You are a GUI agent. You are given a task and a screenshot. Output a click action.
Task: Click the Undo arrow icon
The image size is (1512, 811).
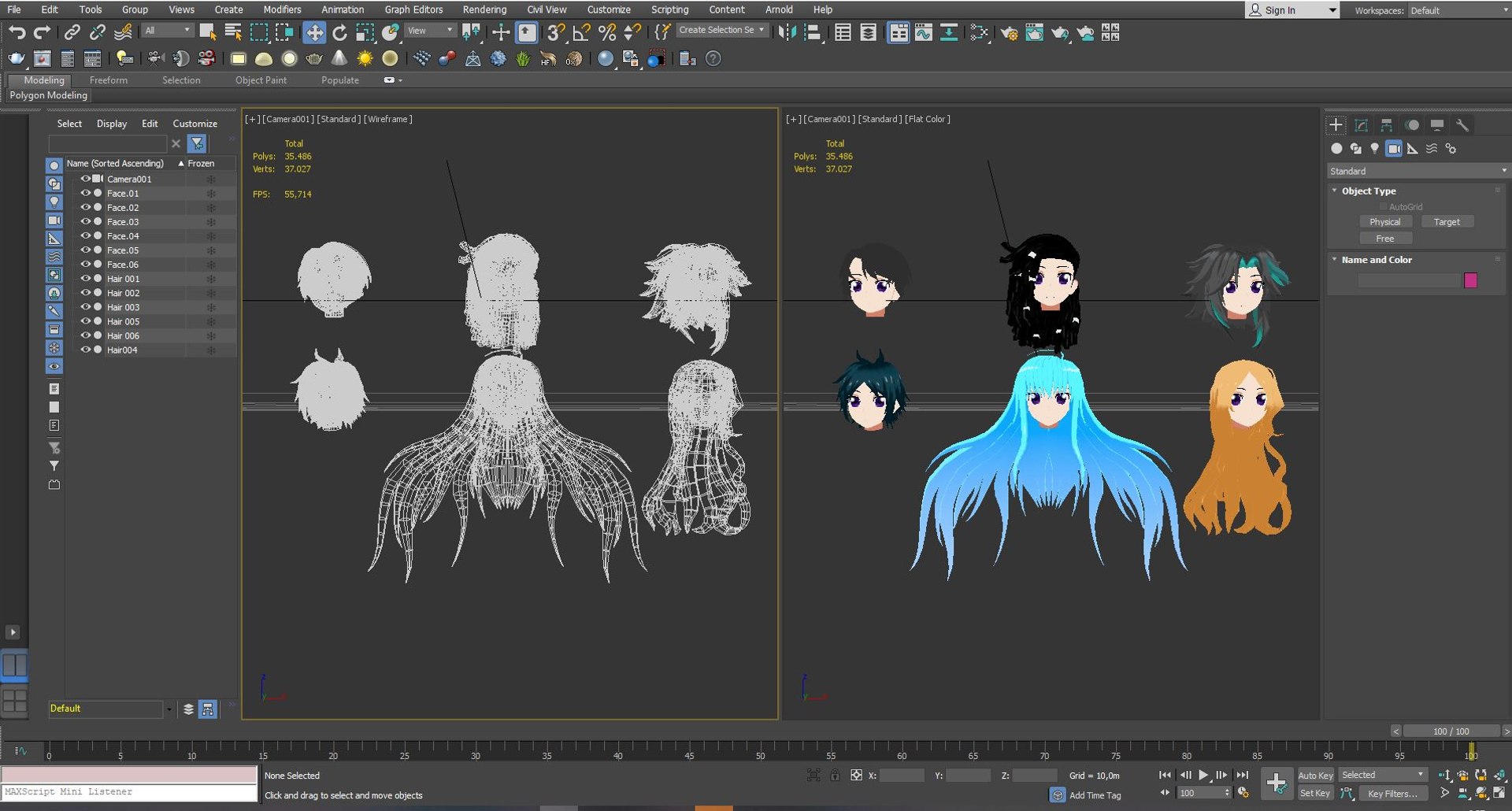17,32
